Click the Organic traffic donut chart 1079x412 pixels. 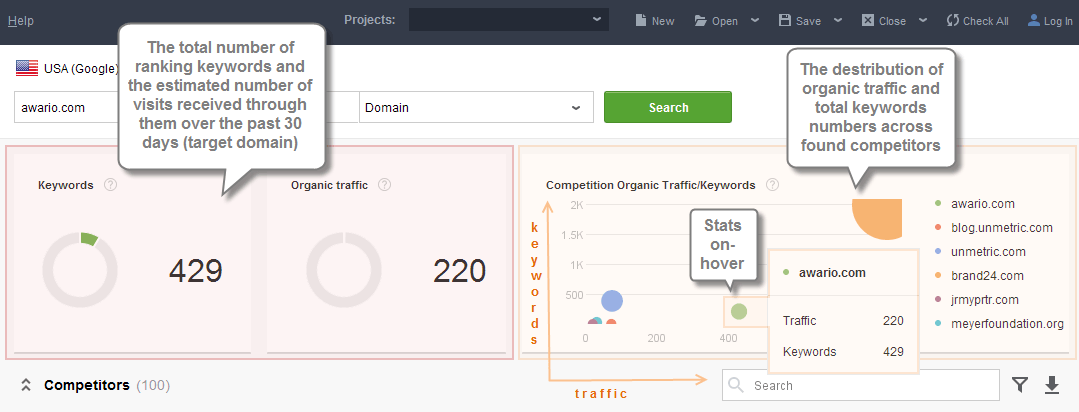pos(343,270)
